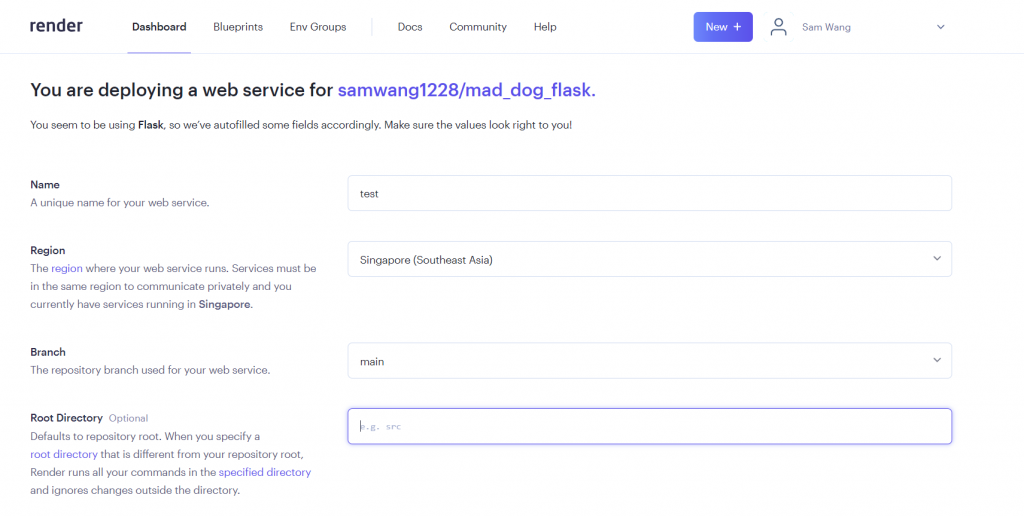Open the Help menu item

[x=545, y=27]
